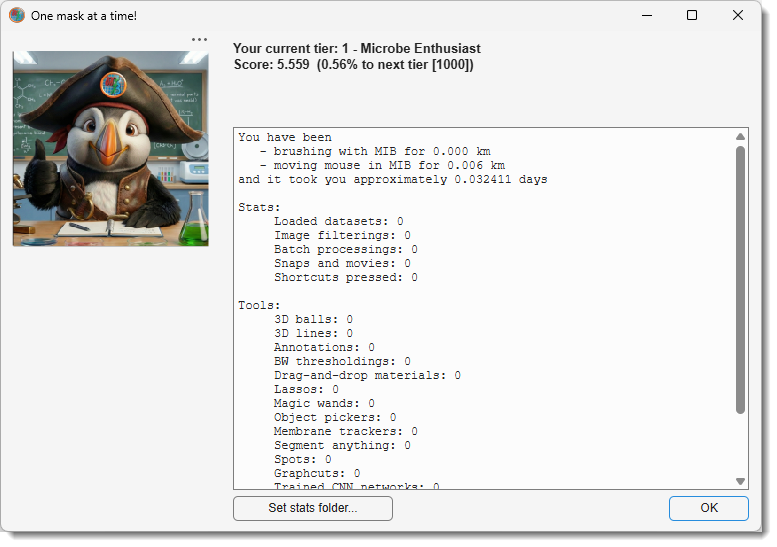Viewport: 777px width, 547px height.
Task: Minimize the One mask at a time window
Action: coord(647,15)
